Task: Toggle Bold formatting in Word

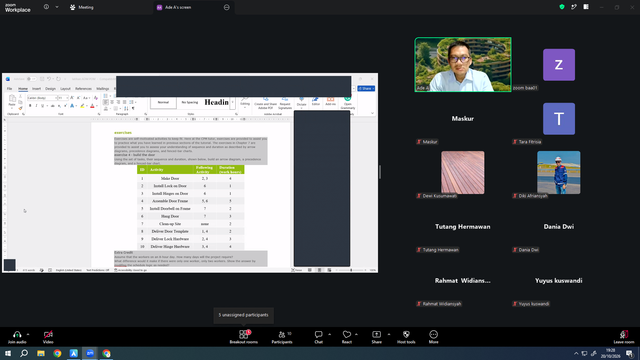Action: click(30, 106)
